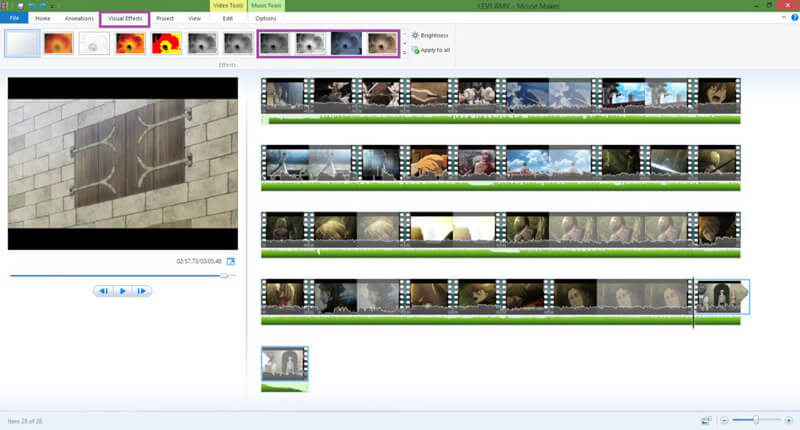Select the white flash clip in third row

[453, 230]
